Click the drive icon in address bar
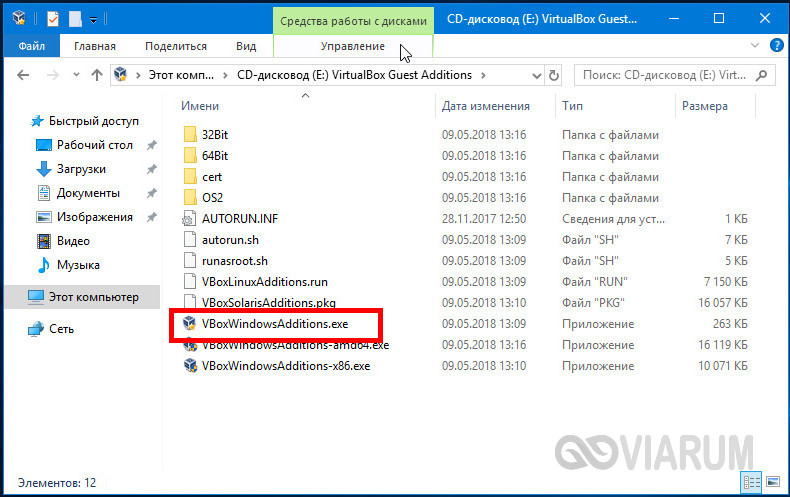The height and width of the screenshot is (497, 790). [x=120, y=75]
